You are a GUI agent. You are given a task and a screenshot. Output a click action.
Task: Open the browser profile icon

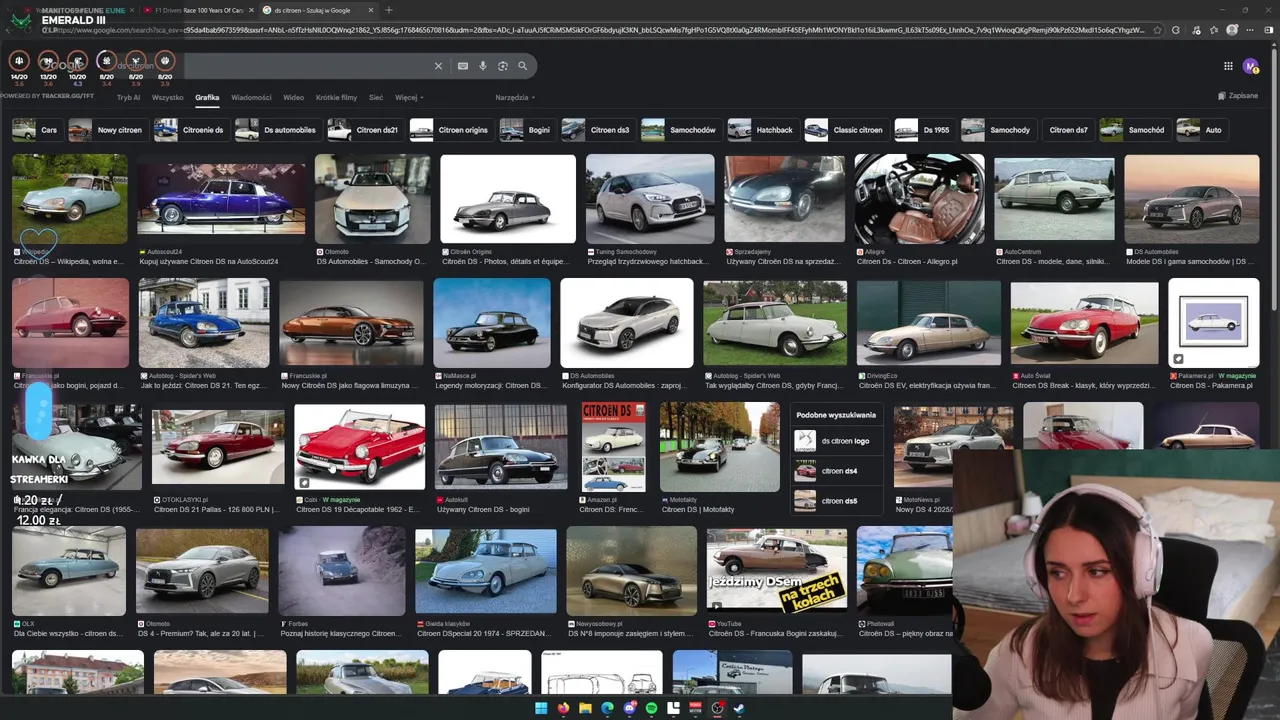(x=1233, y=30)
